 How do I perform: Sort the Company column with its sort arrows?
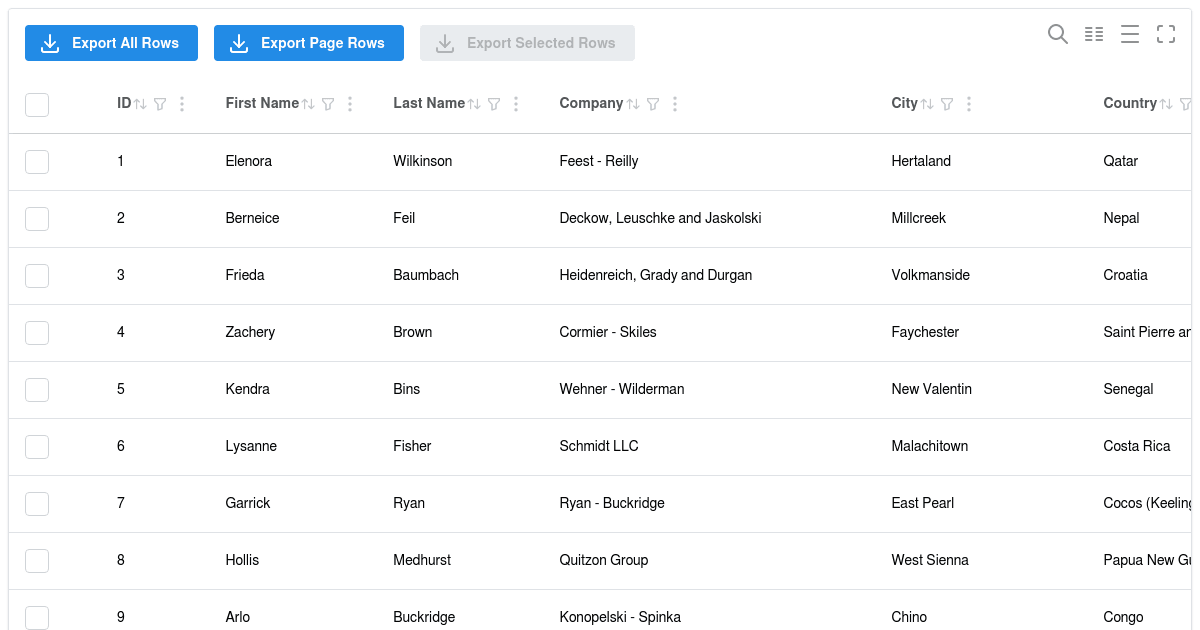coord(632,103)
